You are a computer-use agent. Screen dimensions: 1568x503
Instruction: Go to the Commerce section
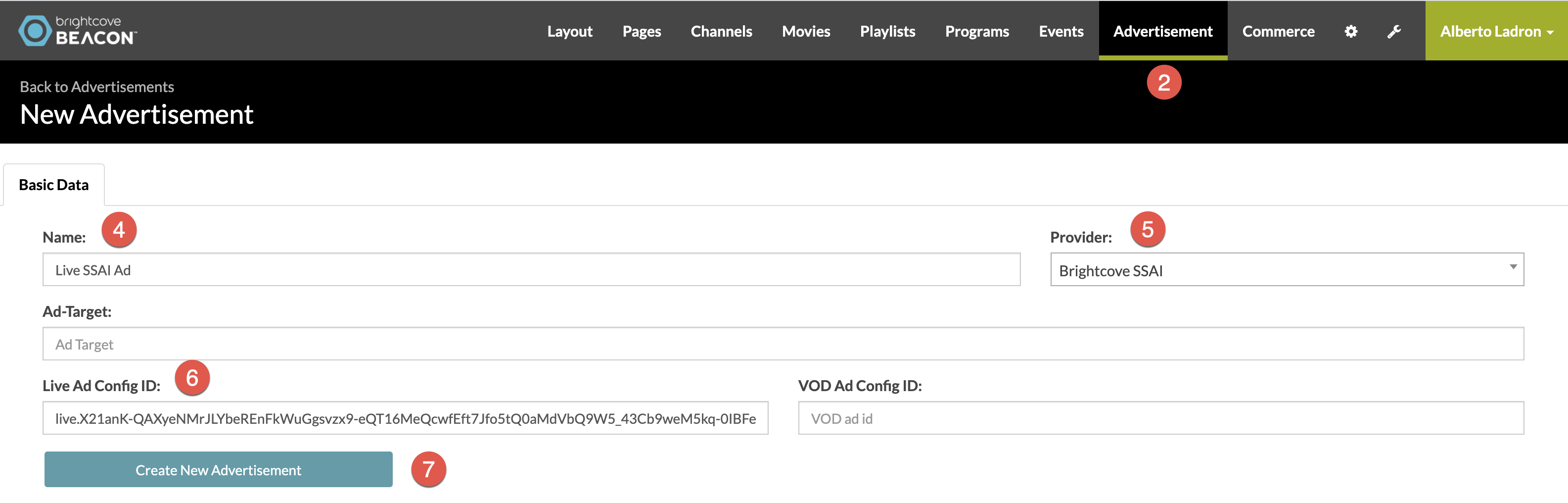click(x=1278, y=31)
